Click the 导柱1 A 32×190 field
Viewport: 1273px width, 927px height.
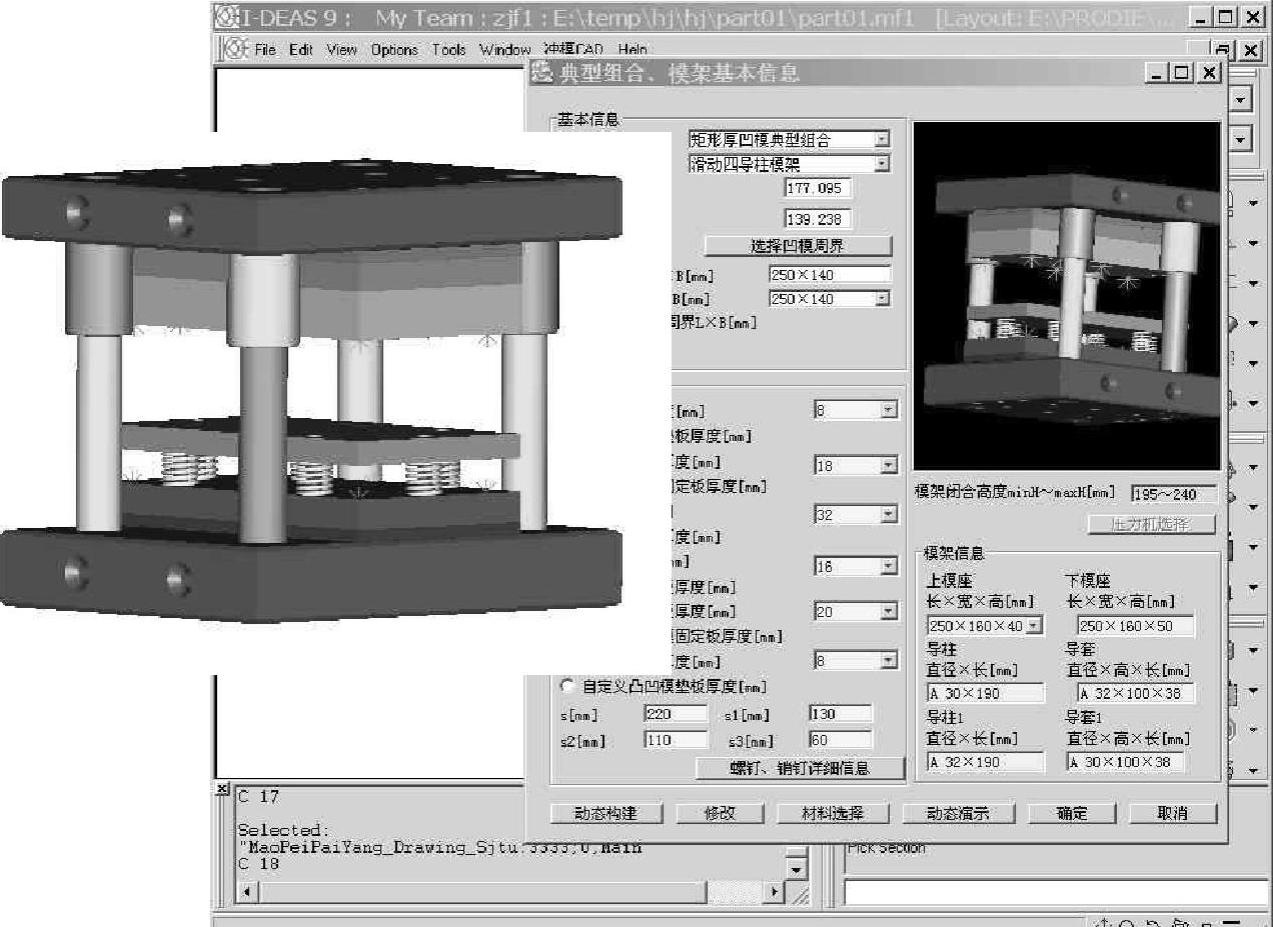tap(985, 762)
